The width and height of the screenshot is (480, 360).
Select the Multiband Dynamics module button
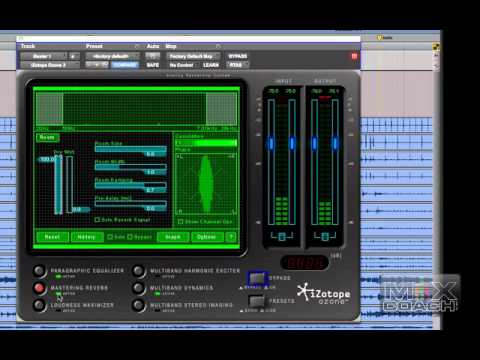click(x=138, y=288)
